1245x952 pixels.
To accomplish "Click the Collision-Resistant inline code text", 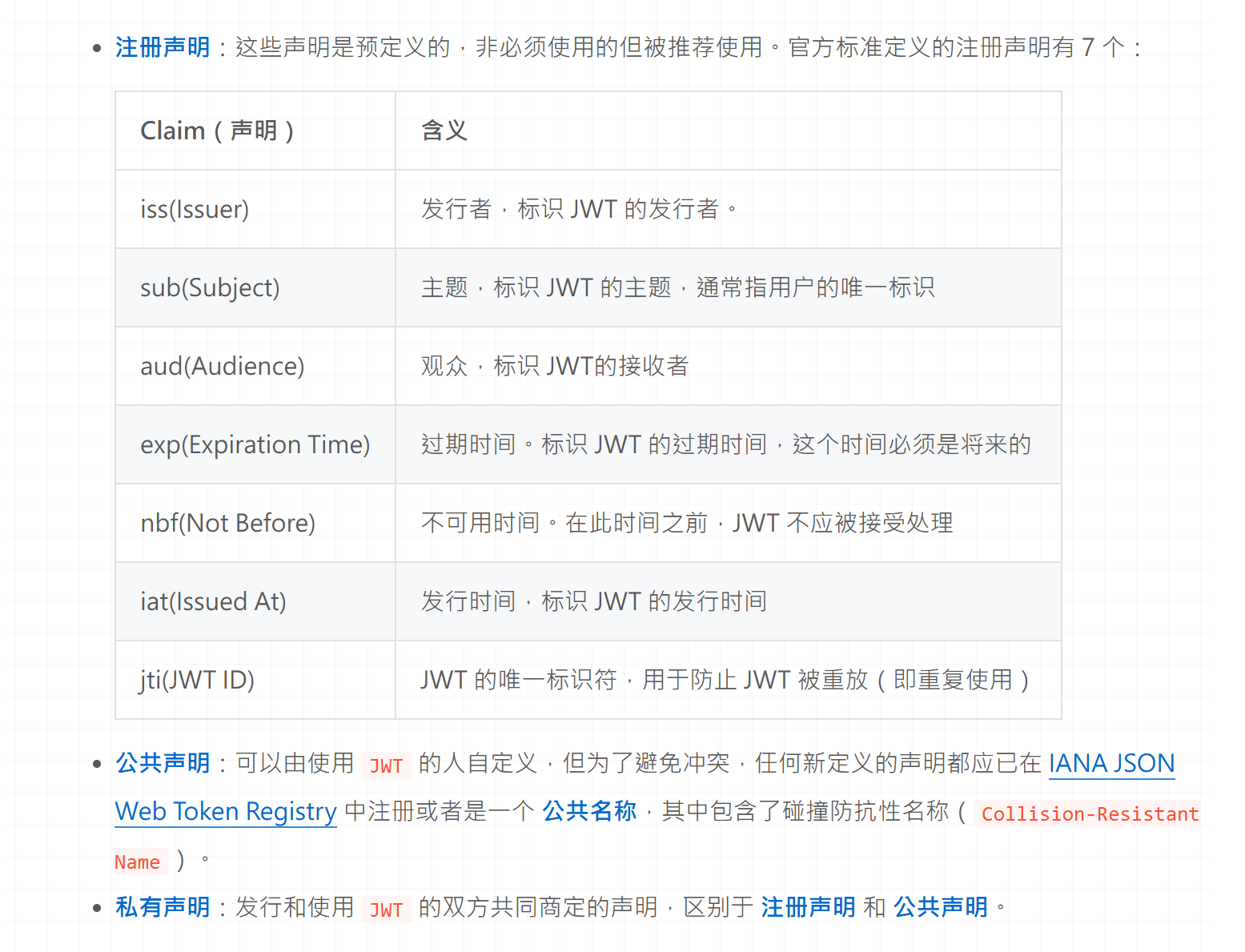I will point(1090,814).
